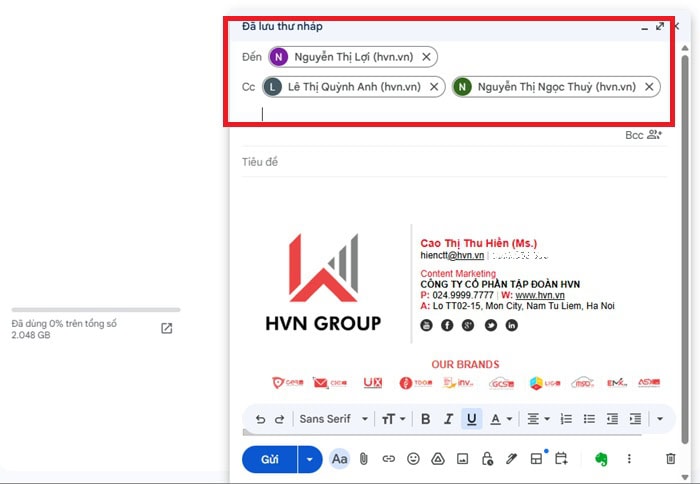This screenshot has height=484, width=700.
Task: Click into the Tiêu đề subject field
Action: 454,162
